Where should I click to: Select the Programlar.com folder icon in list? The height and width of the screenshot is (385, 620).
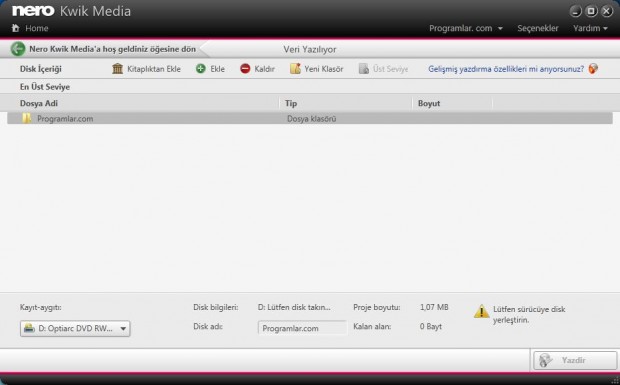tap(26, 119)
